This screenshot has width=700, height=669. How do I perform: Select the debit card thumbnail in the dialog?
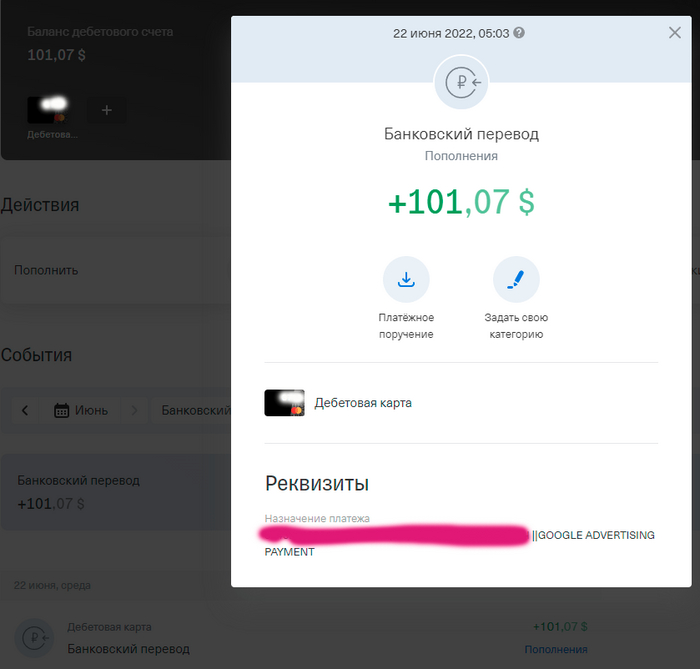point(284,403)
